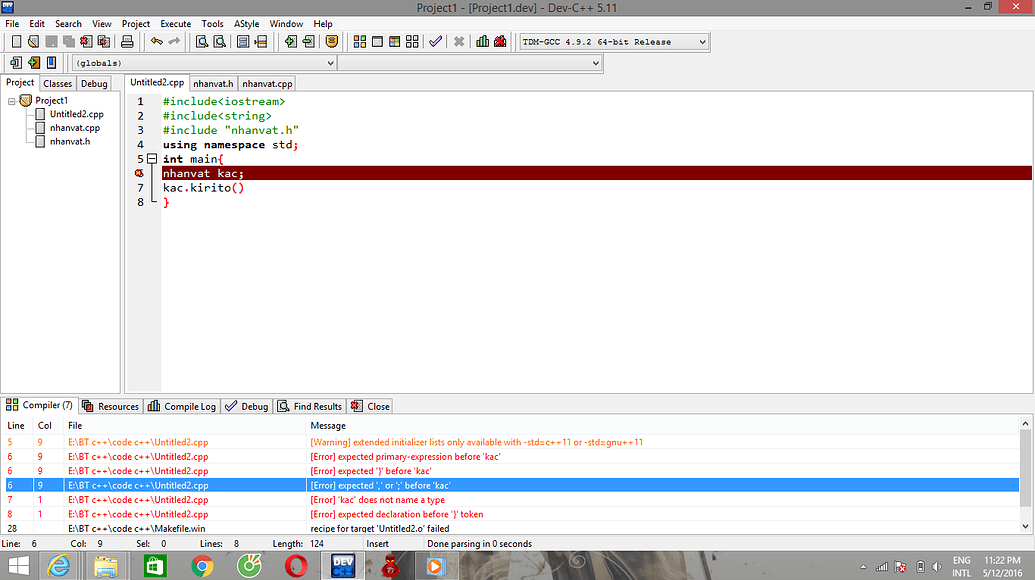Switch to the Classes tab
The image size is (1035, 580).
57,84
